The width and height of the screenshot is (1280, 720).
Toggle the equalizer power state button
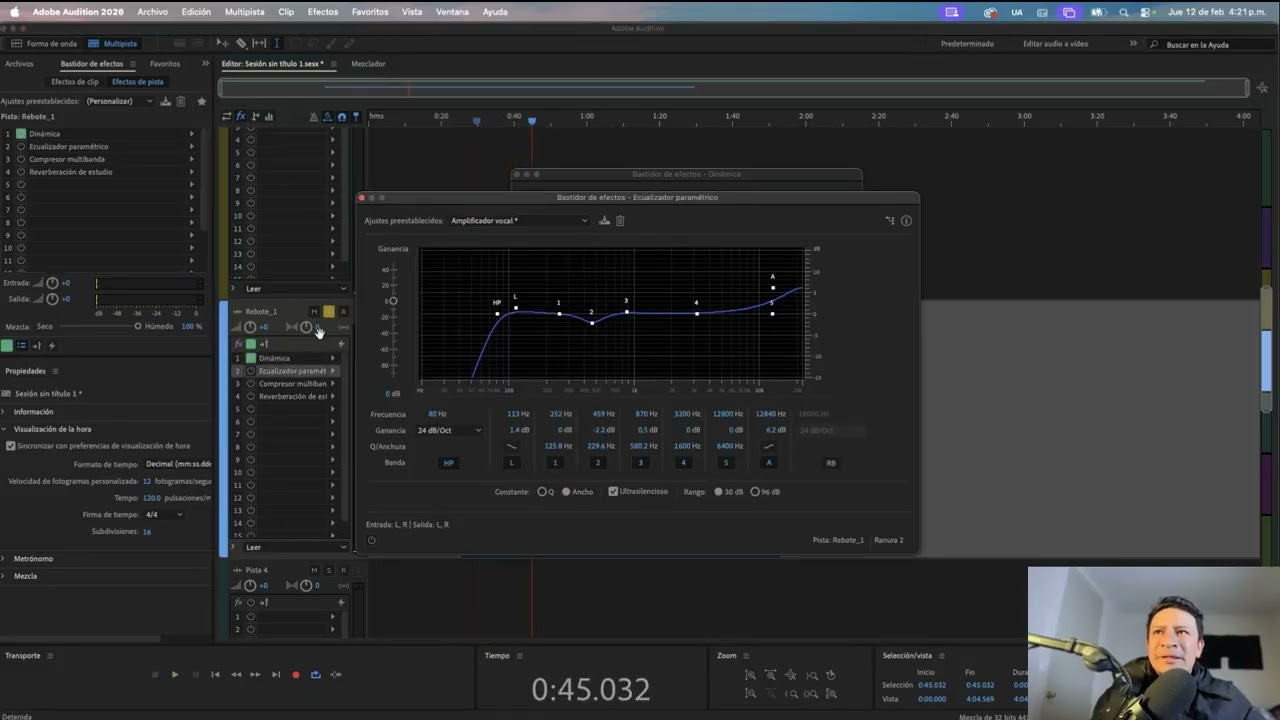click(371, 540)
